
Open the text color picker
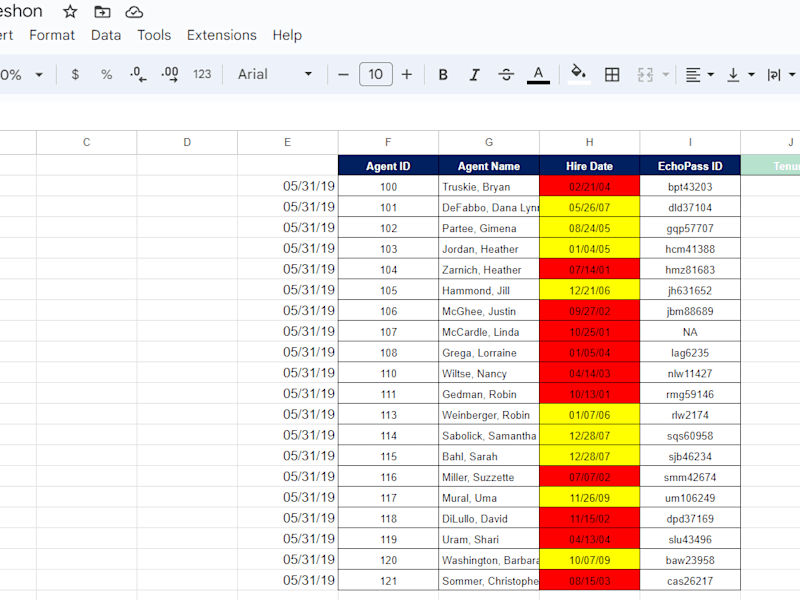pos(538,75)
